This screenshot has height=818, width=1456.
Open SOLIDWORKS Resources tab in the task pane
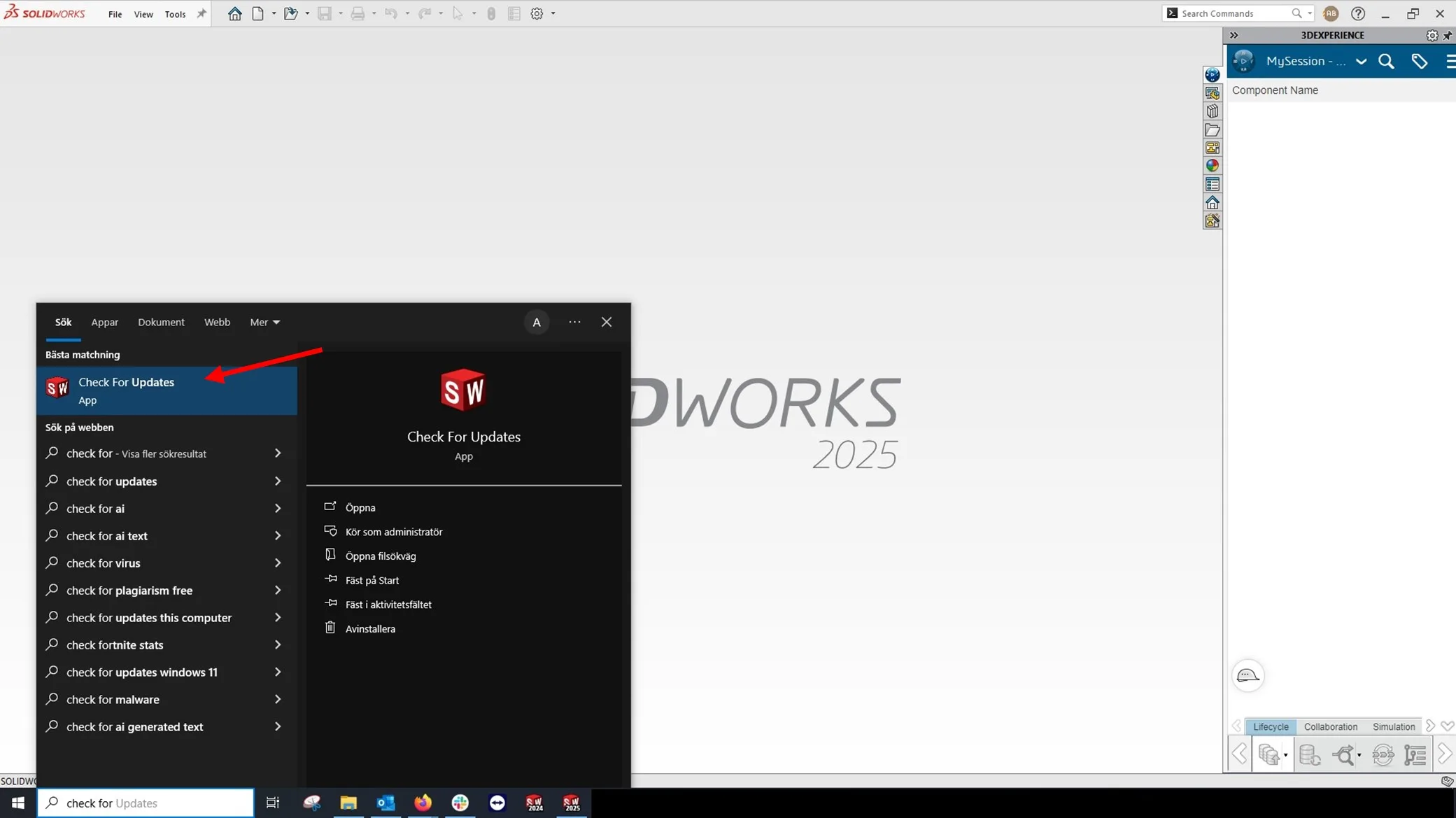coord(1213,93)
